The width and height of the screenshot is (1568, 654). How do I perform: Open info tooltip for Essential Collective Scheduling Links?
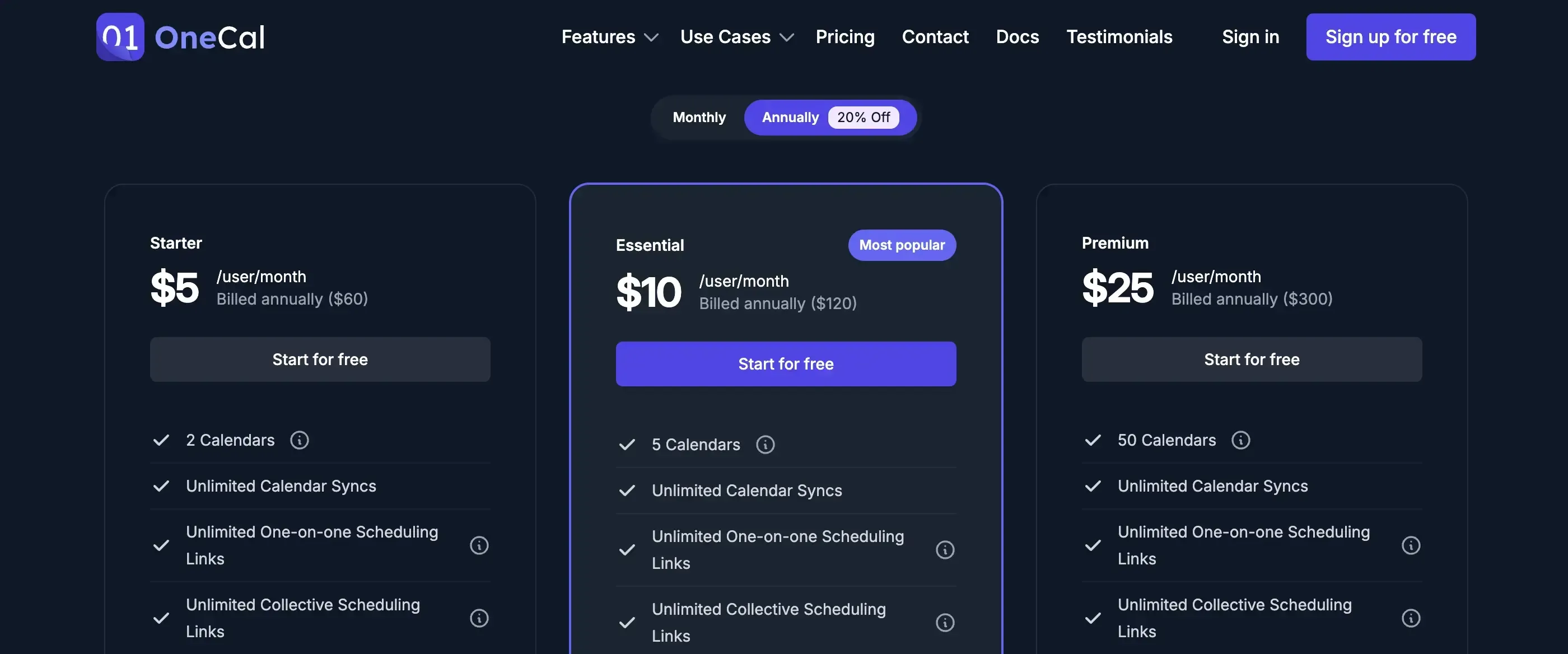tap(945, 623)
